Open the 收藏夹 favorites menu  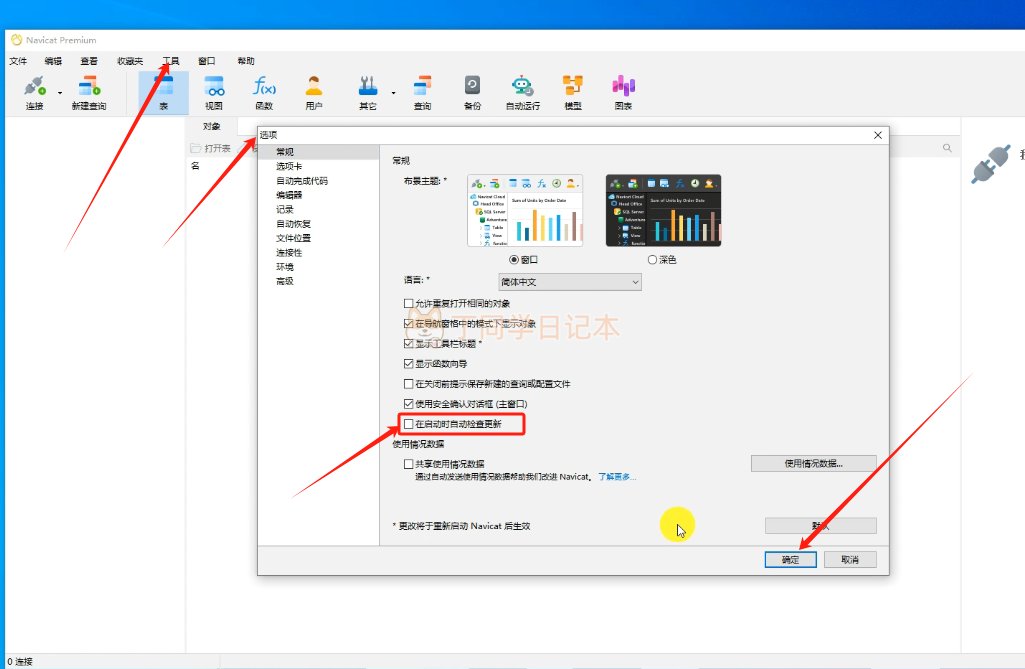(130, 61)
